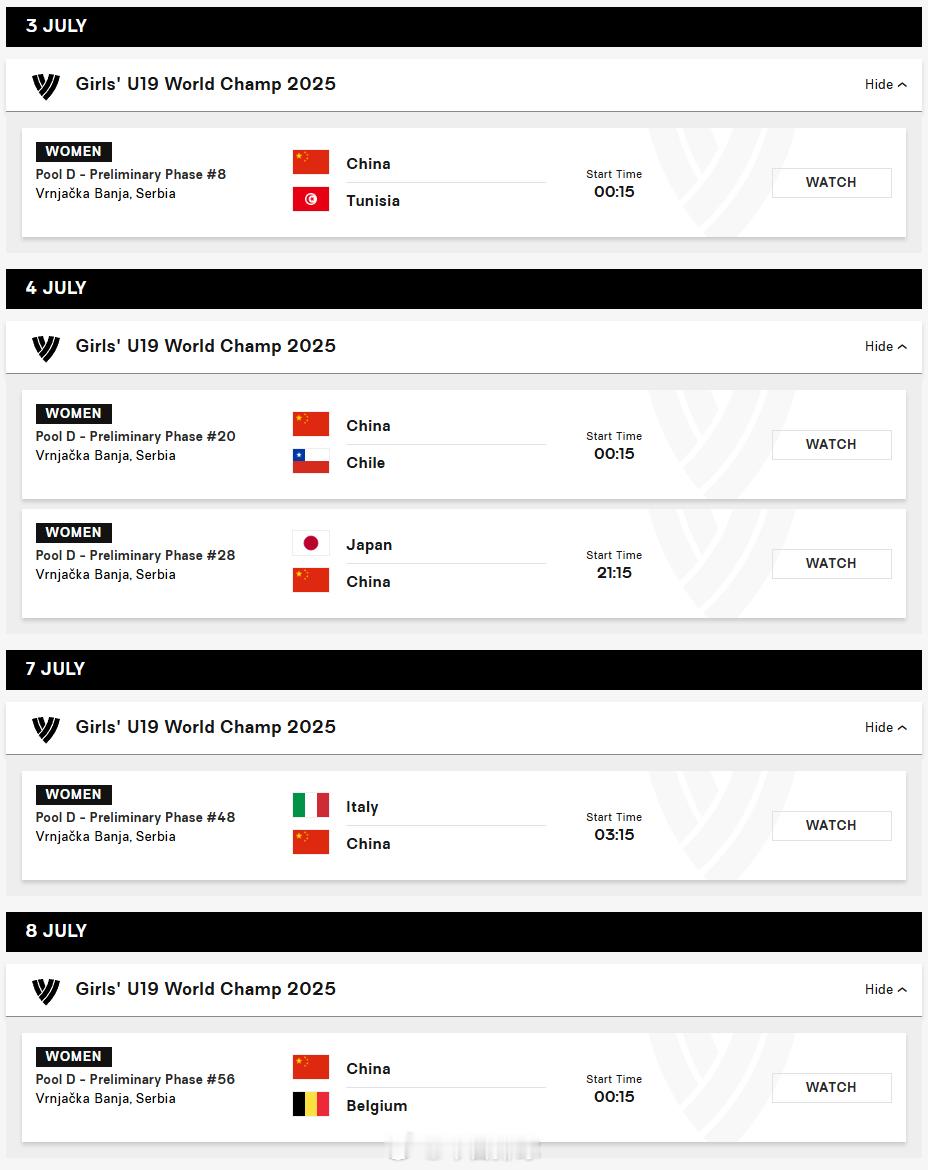Watch the Japan vs China match

(x=831, y=564)
